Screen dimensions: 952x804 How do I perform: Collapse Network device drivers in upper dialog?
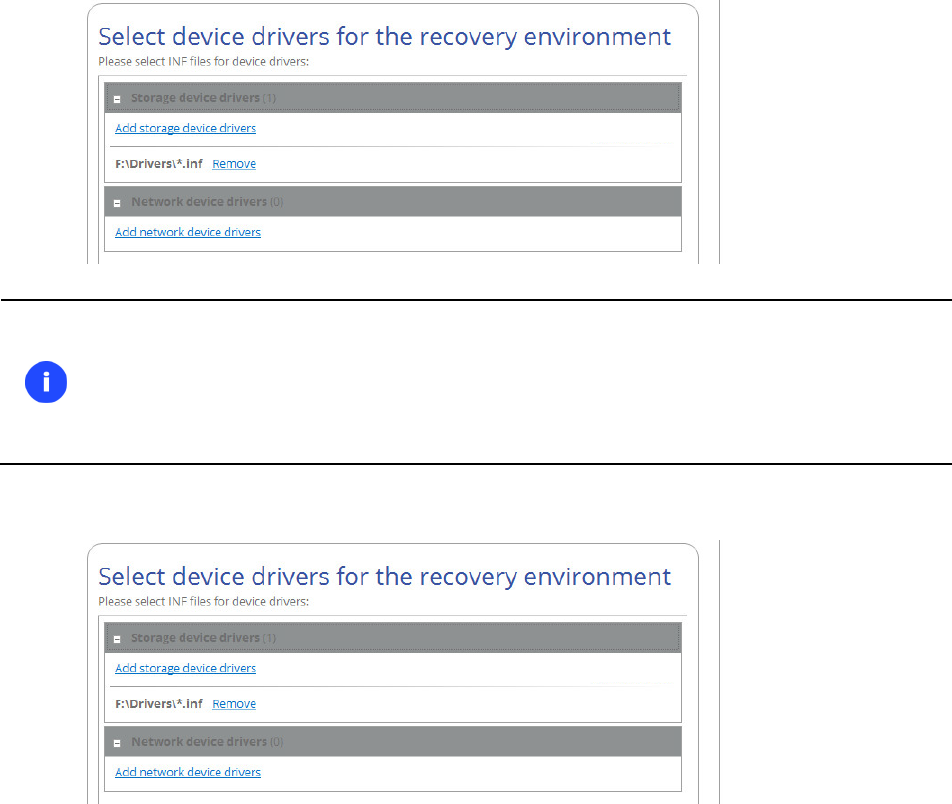tap(117, 202)
